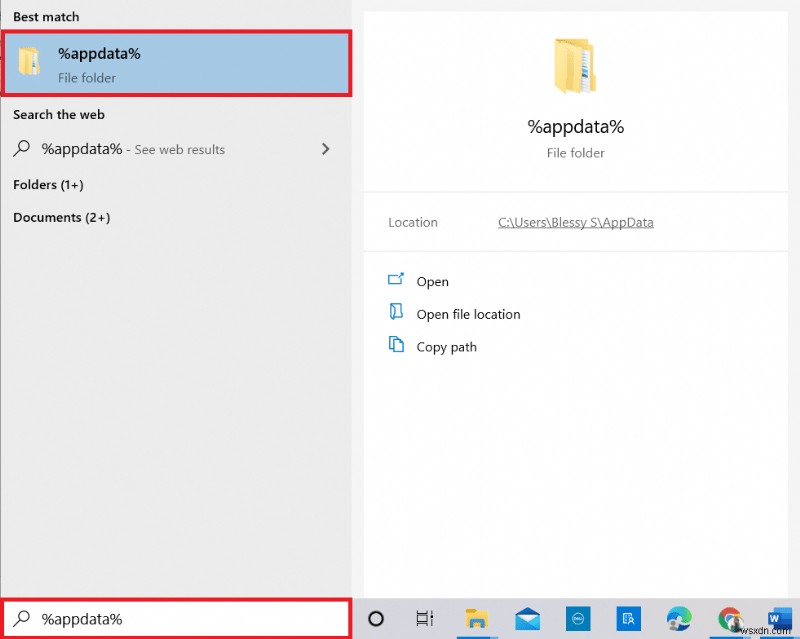This screenshot has height=639, width=800.
Task: Open Task View on the taskbar
Action: tap(424, 620)
